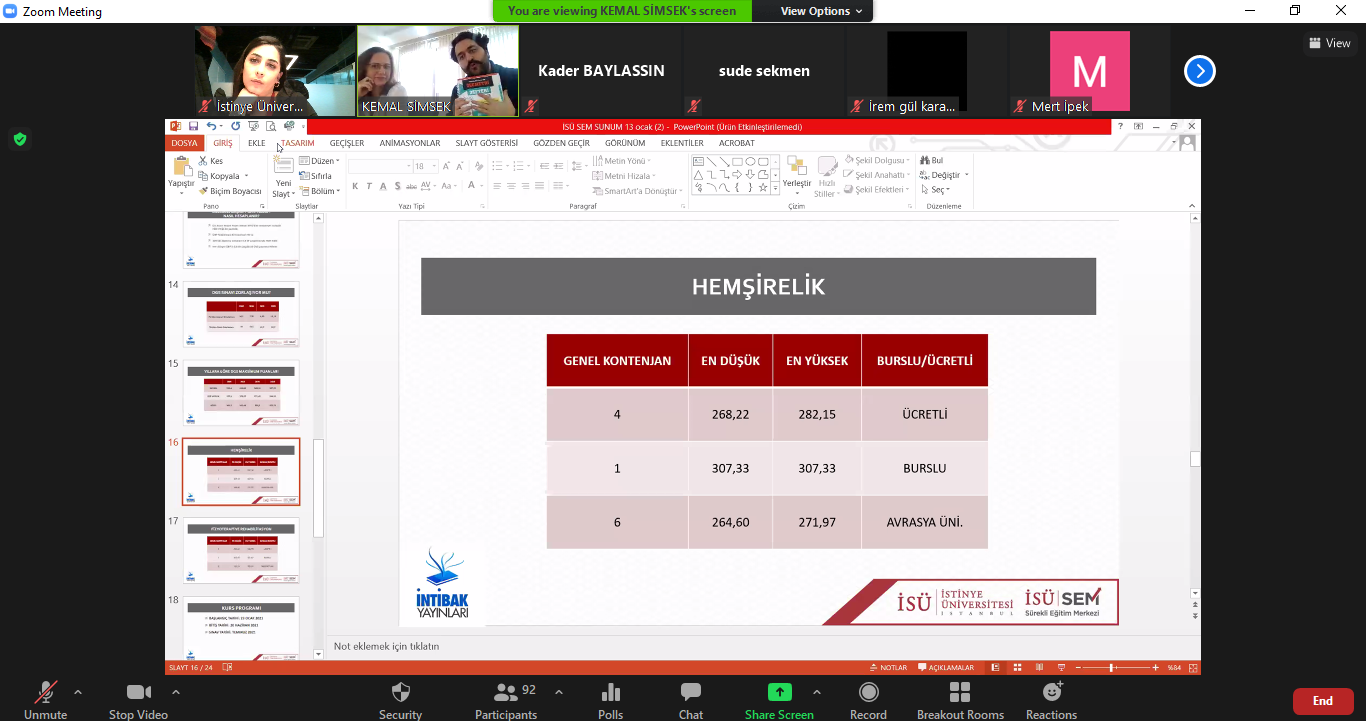Open the Polls icon
This screenshot has height=721, width=1366.
(610, 693)
